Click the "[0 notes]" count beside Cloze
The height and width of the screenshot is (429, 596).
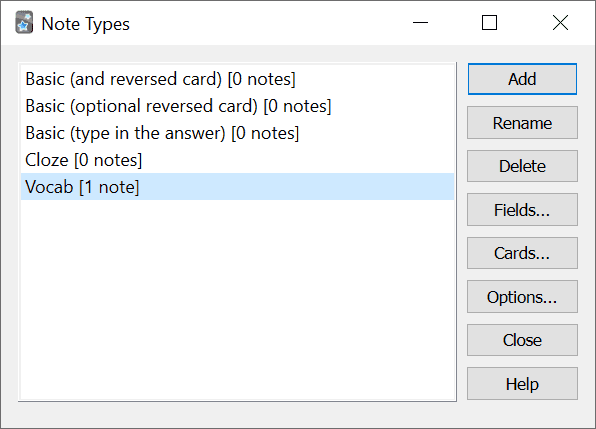coord(108,160)
